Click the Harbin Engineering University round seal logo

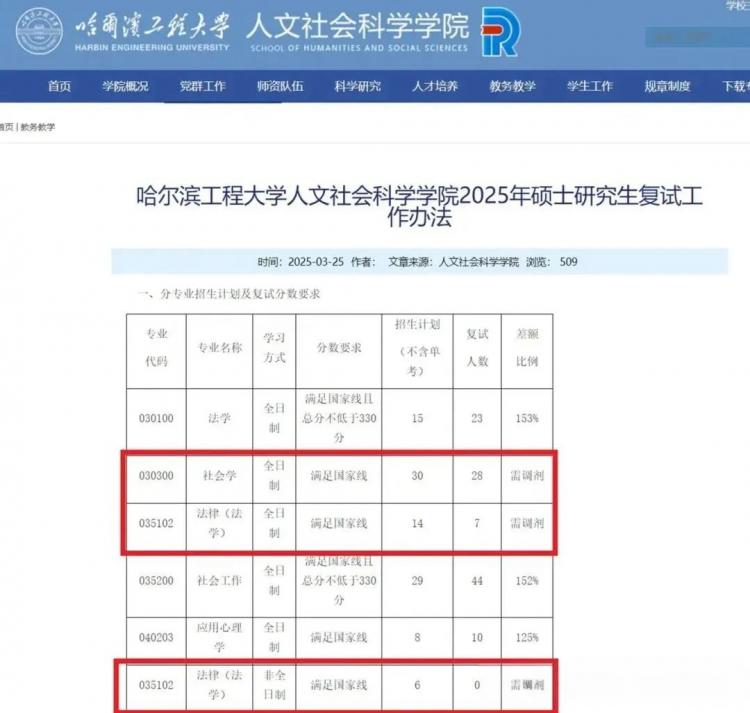point(39,31)
